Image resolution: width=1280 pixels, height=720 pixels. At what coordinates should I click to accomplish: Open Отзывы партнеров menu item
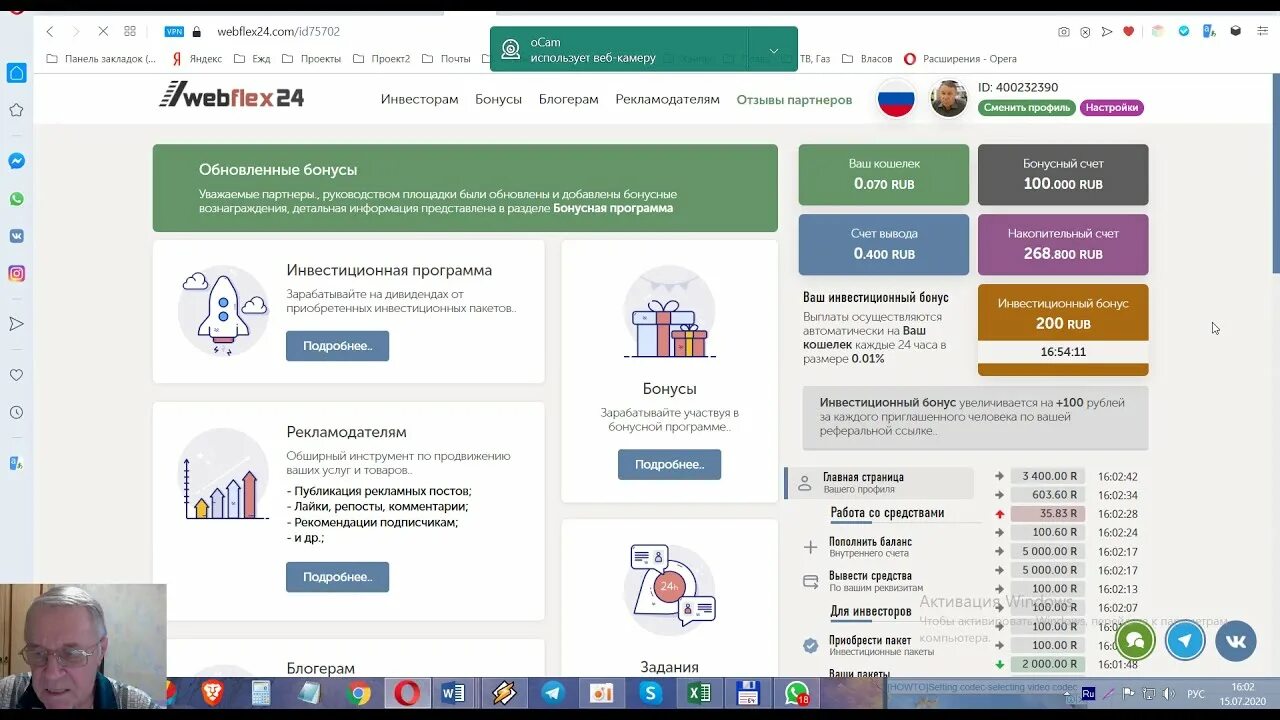tap(794, 99)
